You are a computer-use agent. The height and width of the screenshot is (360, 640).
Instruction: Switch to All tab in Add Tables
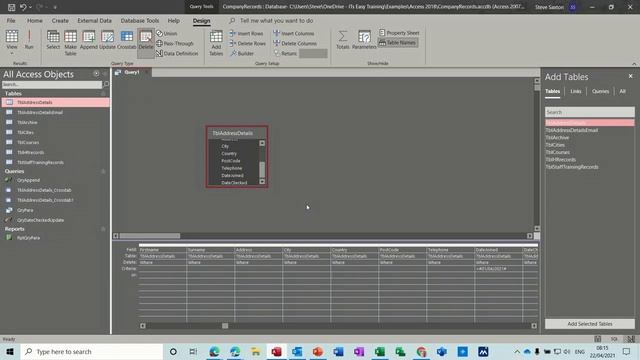pos(622,91)
